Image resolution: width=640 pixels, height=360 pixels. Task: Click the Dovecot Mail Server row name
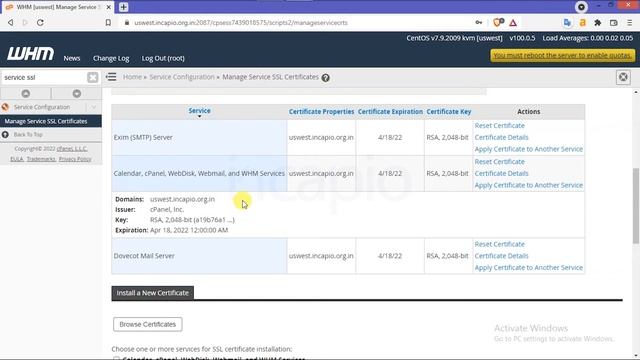[x=144, y=256]
